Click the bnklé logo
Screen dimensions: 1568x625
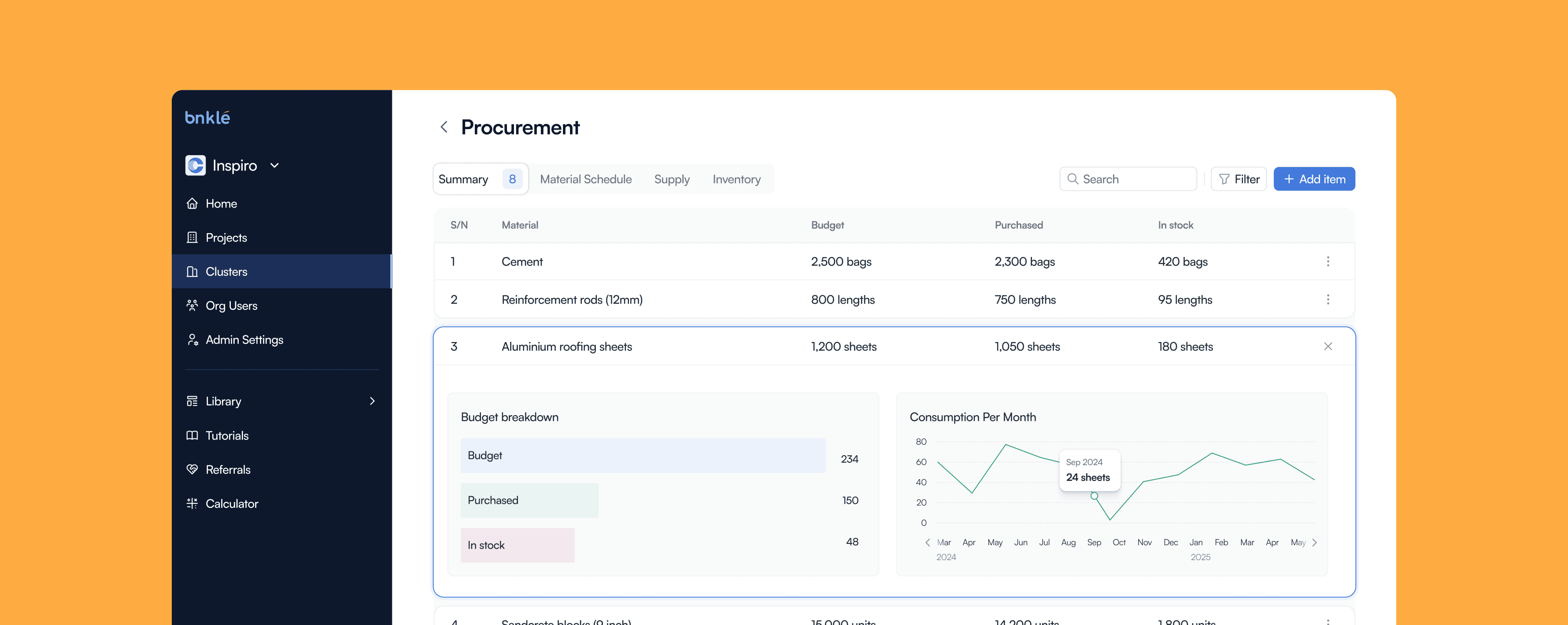click(207, 118)
